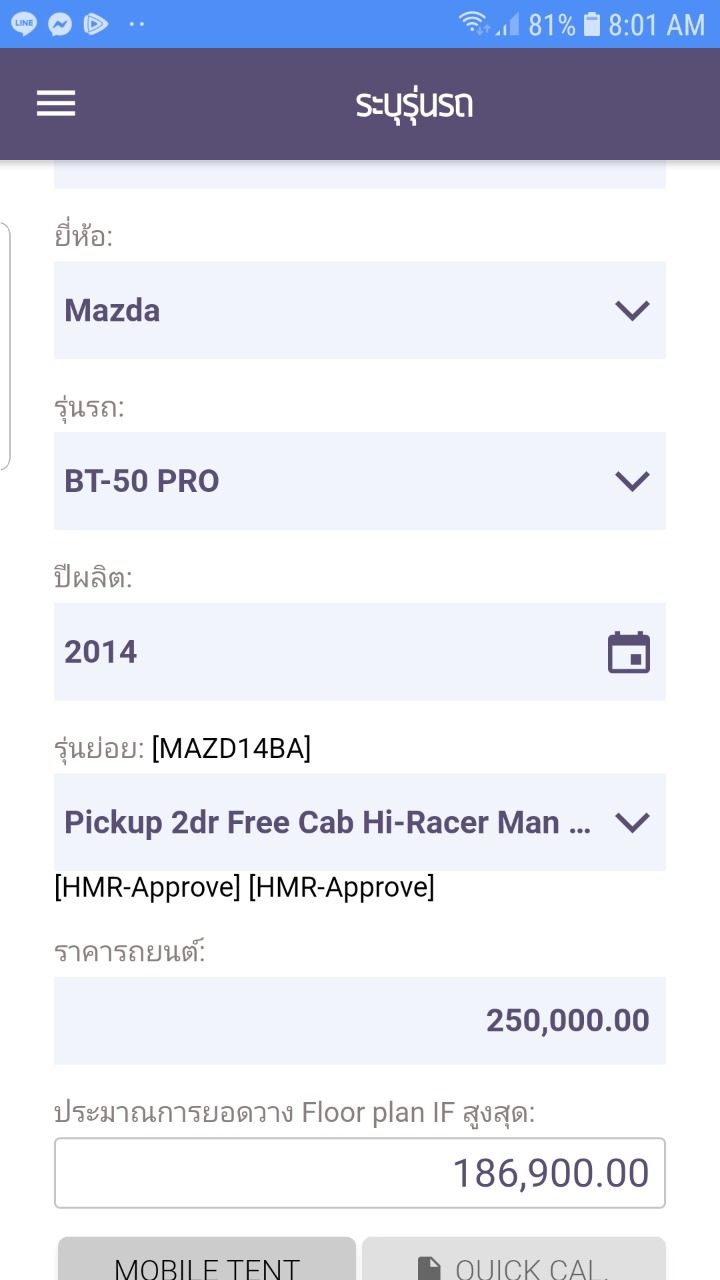This screenshot has width=720, height=1280.
Task: Tap the 8:01 AM clock in status bar
Action: [x=656, y=24]
